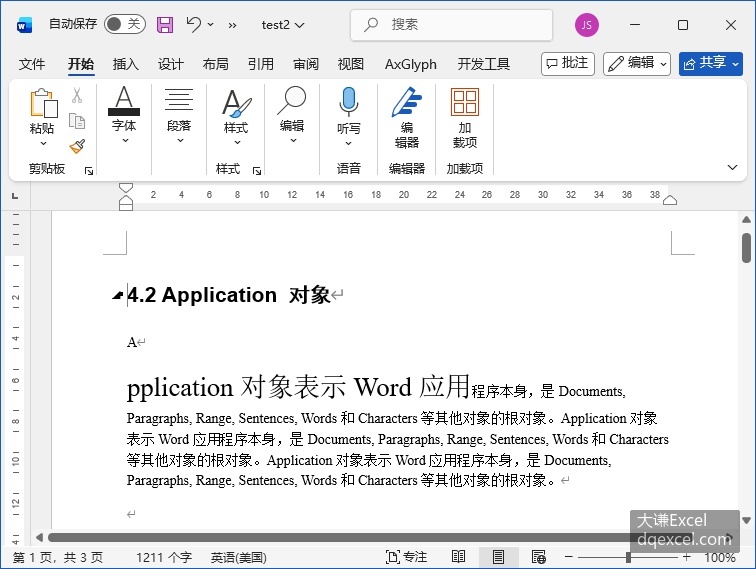756x569 pixels.
Task: Click the page count status 第 1 页, 共 3 页
Action: 58,558
